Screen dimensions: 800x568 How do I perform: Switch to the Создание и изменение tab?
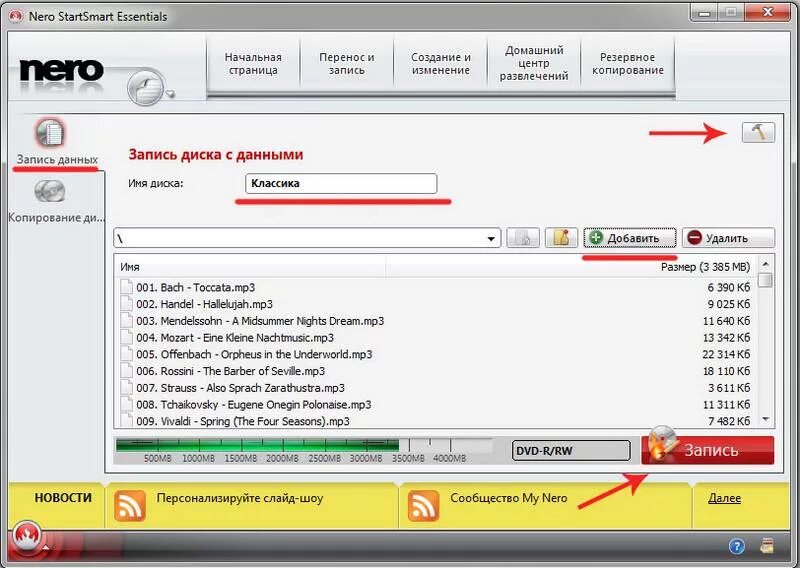click(440, 64)
